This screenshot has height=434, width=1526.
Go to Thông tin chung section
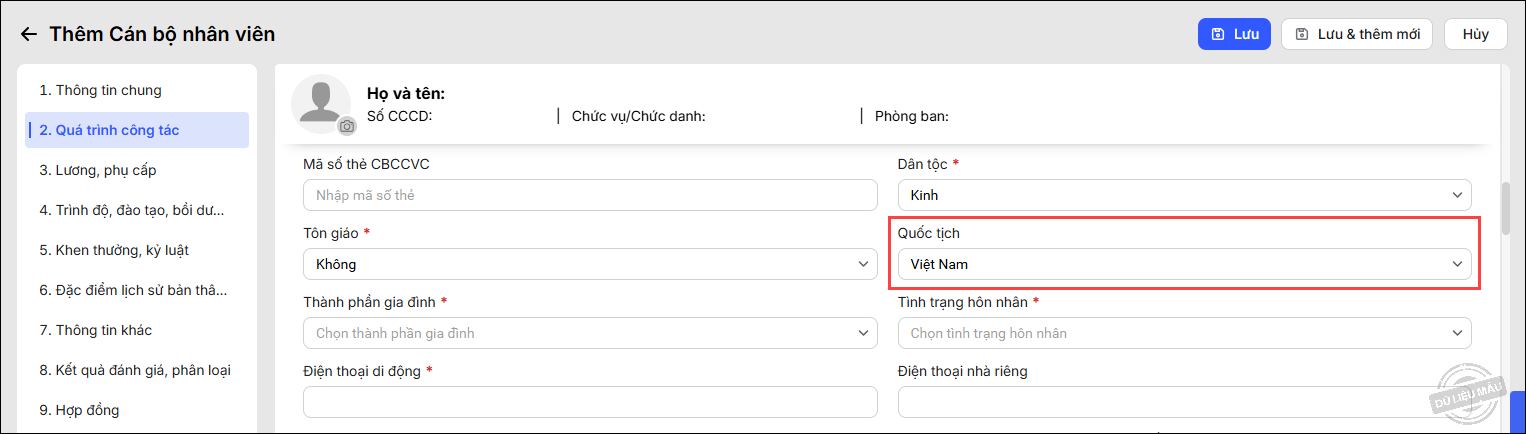click(100, 90)
